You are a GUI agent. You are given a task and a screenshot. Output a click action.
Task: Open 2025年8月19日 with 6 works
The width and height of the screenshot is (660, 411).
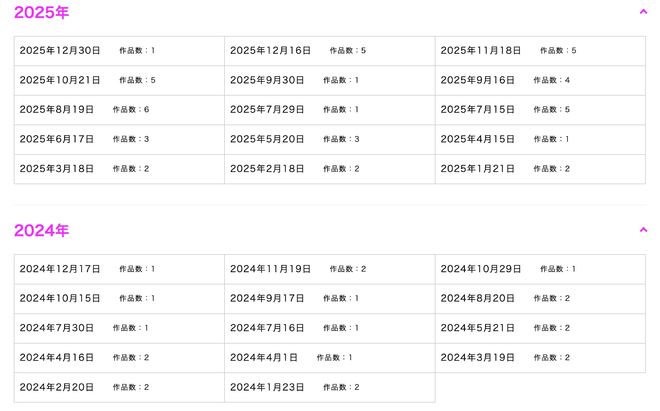tap(119, 110)
